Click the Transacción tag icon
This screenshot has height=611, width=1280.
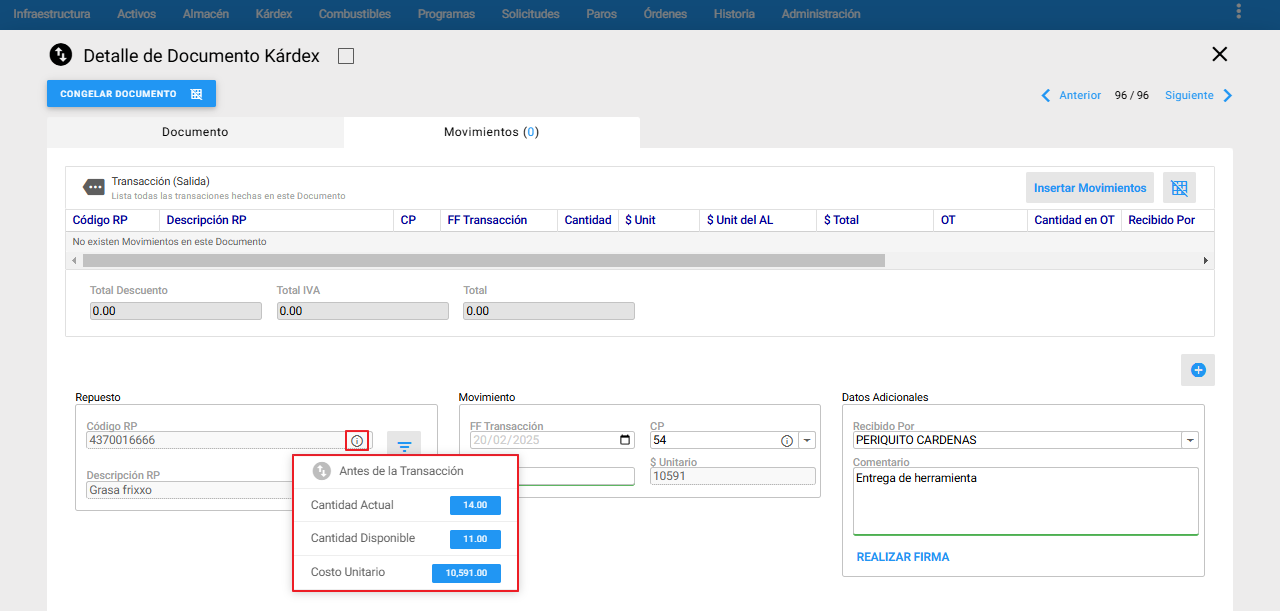click(94, 187)
